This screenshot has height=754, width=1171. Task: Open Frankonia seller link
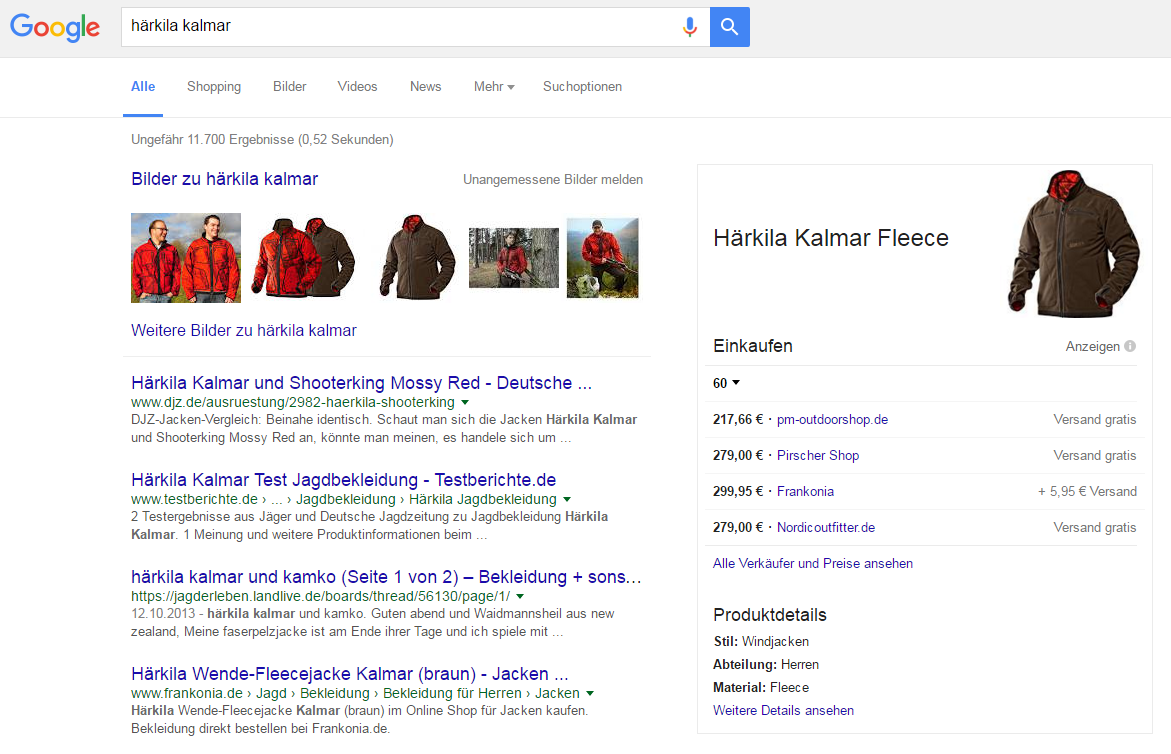pyautogui.click(x=805, y=491)
